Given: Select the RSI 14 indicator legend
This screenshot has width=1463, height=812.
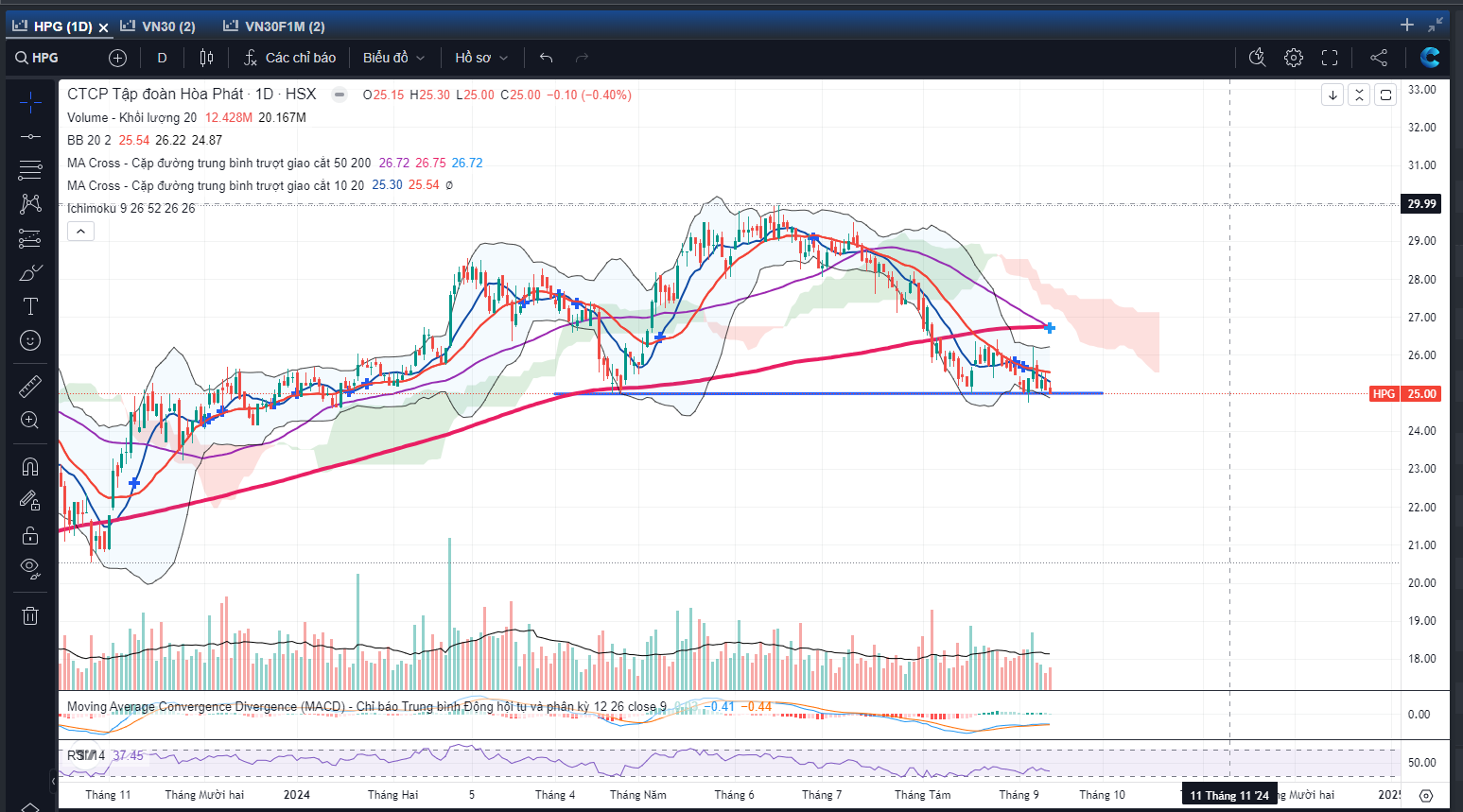Looking at the screenshot, I should (x=86, y=755).
